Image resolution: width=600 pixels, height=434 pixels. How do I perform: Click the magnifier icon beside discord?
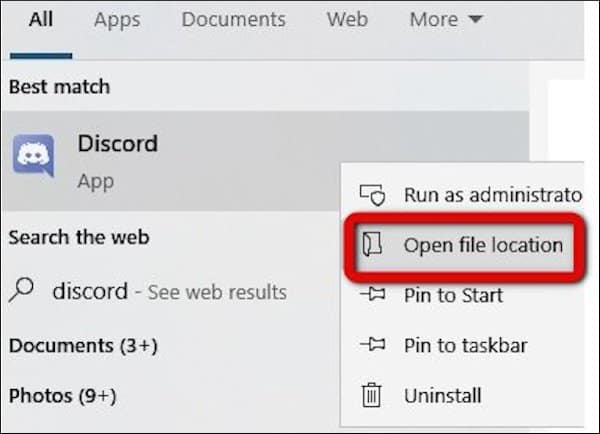tap(21, 290)
